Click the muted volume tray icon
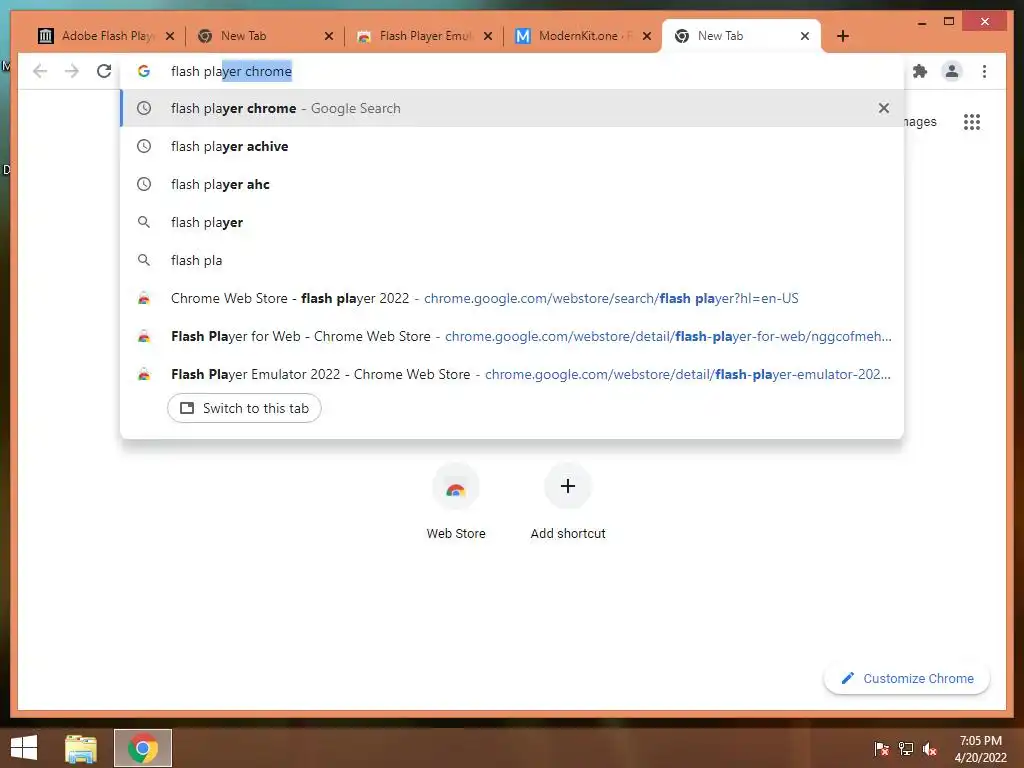The height and width of the screenshot is (768, 1024). [x=930, y=748]
